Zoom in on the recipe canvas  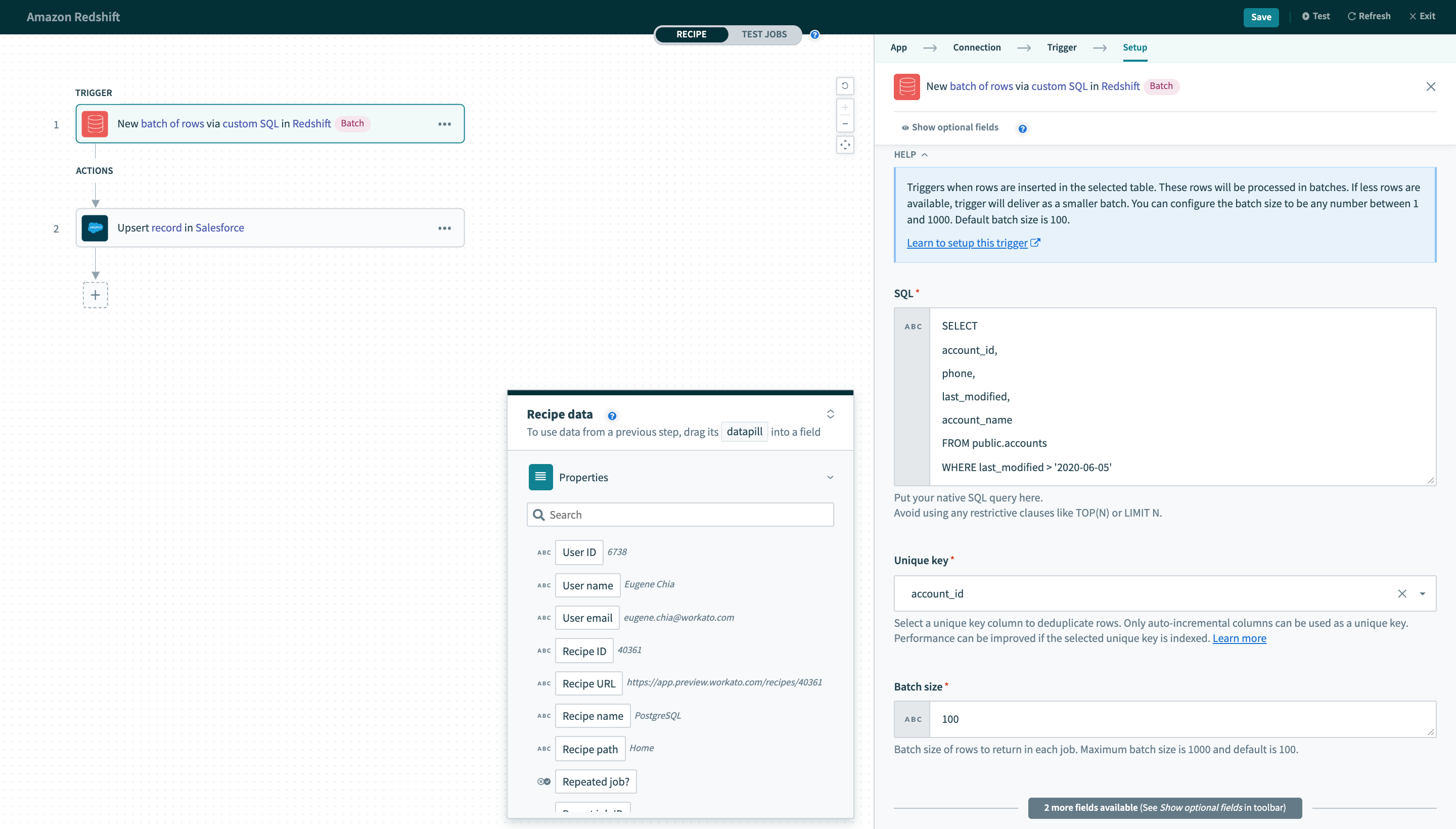tap(845, 107)
